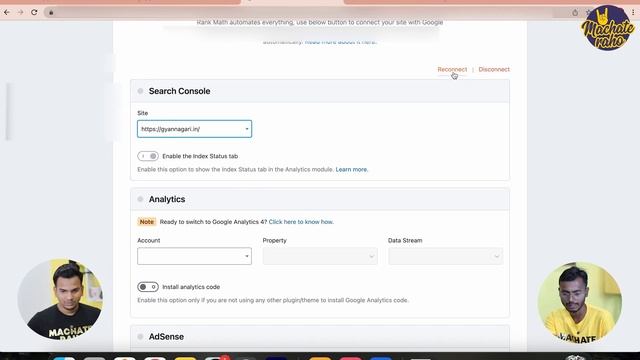The height and width of the screenshot is (360, 640).
Task: Toggle Enable the Index Status tab switch
Action: tap(148, 156)
